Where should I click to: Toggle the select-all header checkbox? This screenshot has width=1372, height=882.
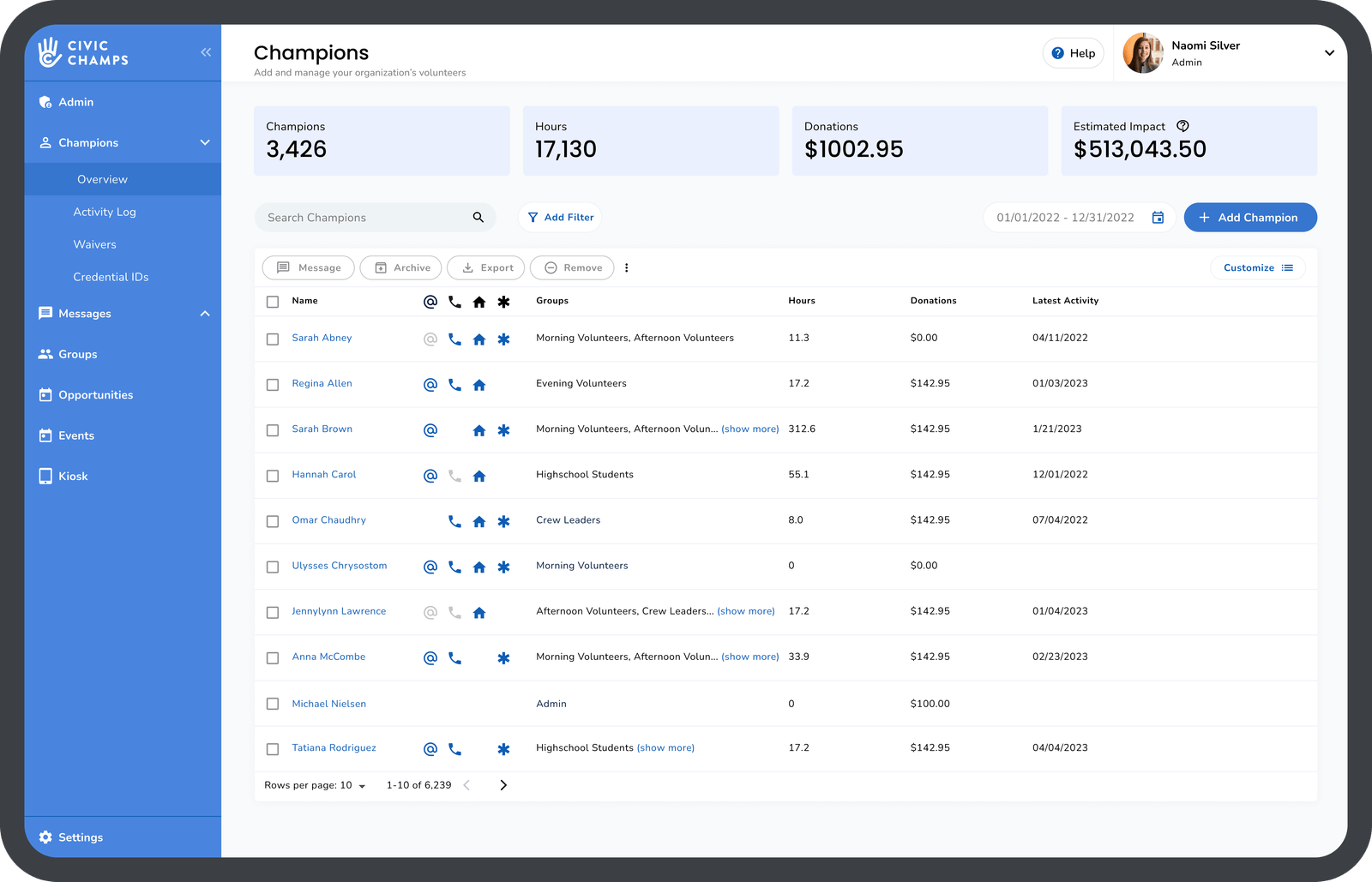tap(273, 302)
